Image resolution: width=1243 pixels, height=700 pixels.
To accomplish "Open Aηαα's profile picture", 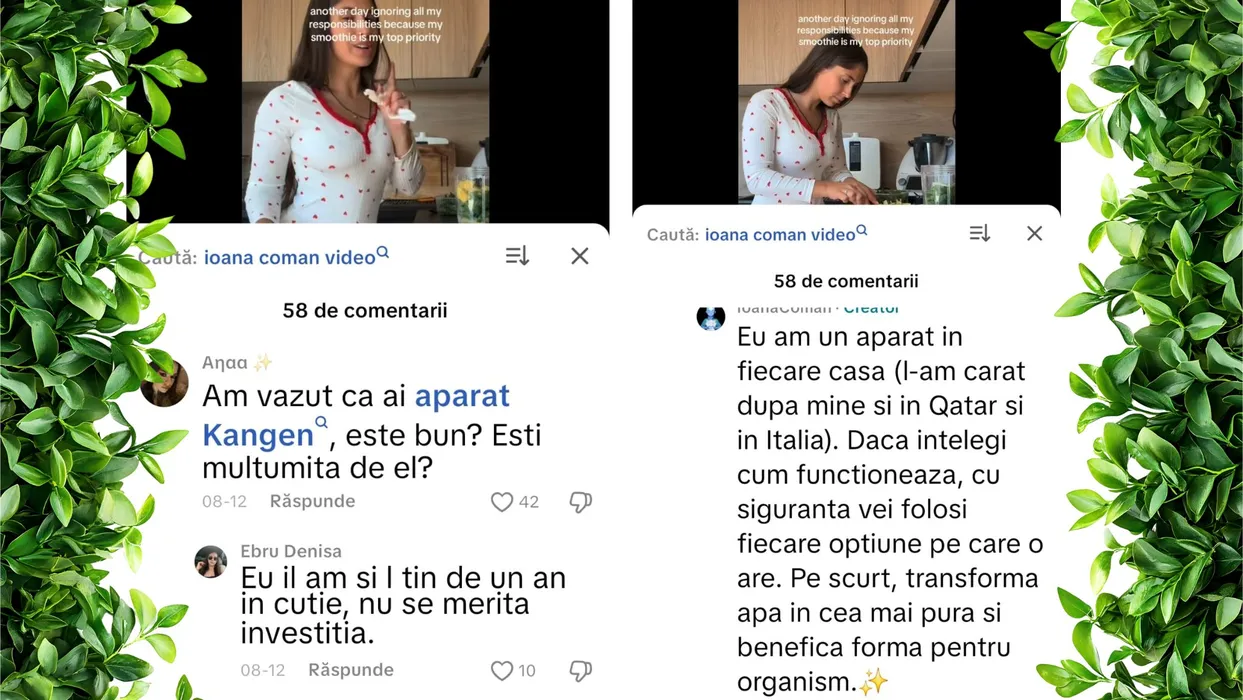I will pos(165,382).
